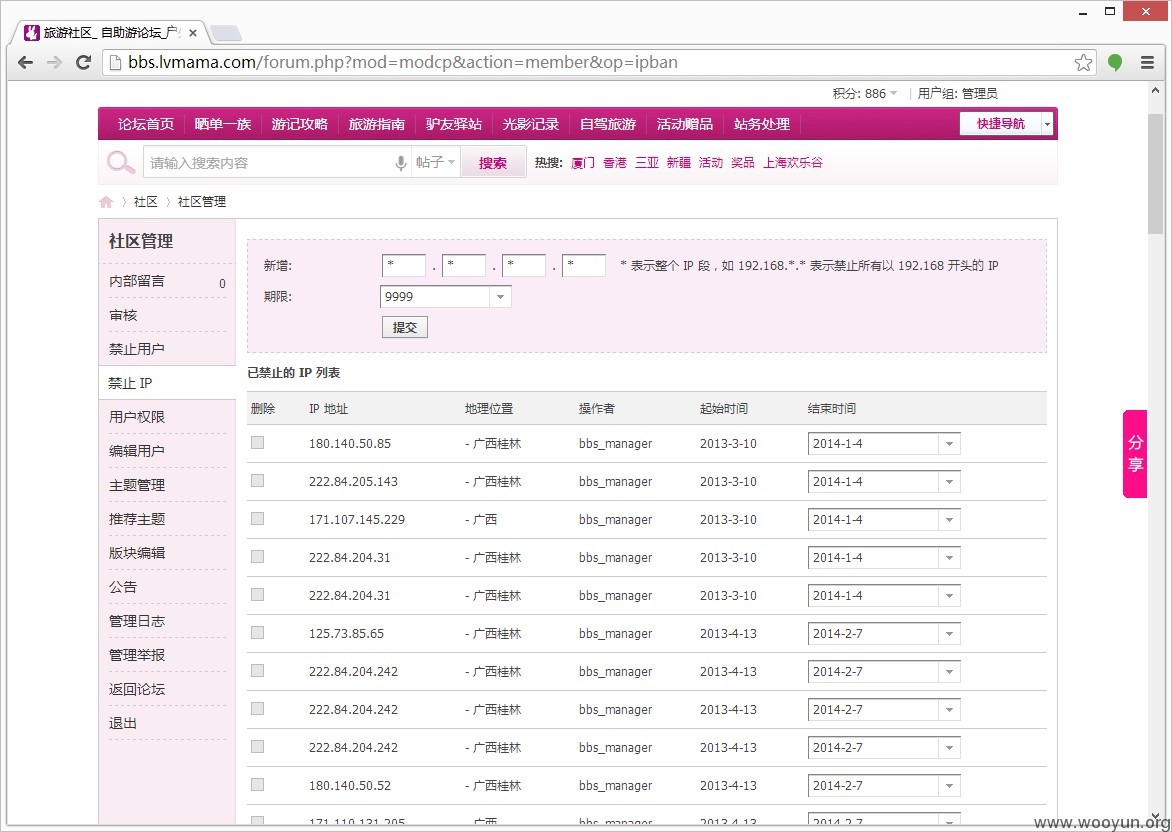Click the tab favicon of 旅游社区
Screen dimensions: 1172x832
click(x=31, y=33)
